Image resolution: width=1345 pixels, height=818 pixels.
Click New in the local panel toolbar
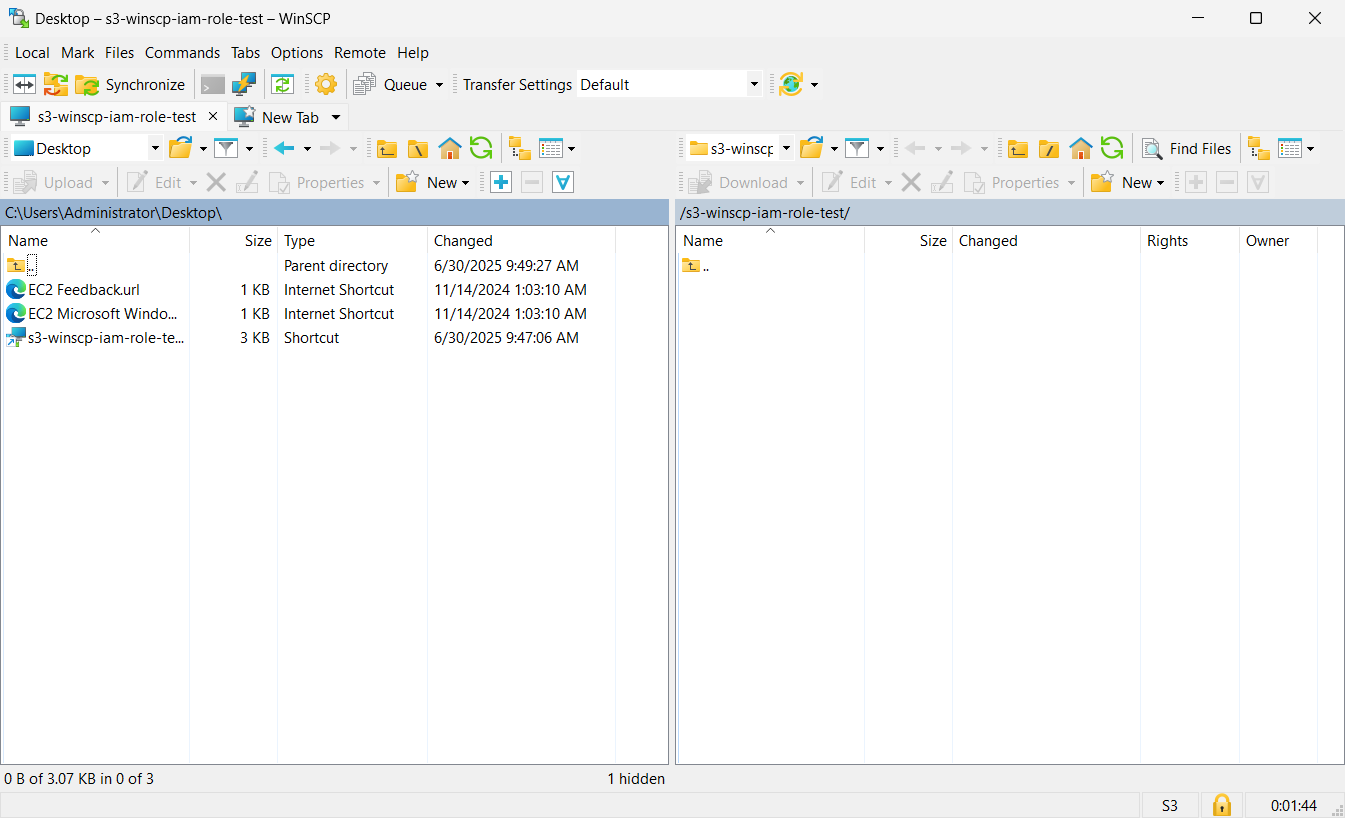pyautogui.click(x=432, y=183)
